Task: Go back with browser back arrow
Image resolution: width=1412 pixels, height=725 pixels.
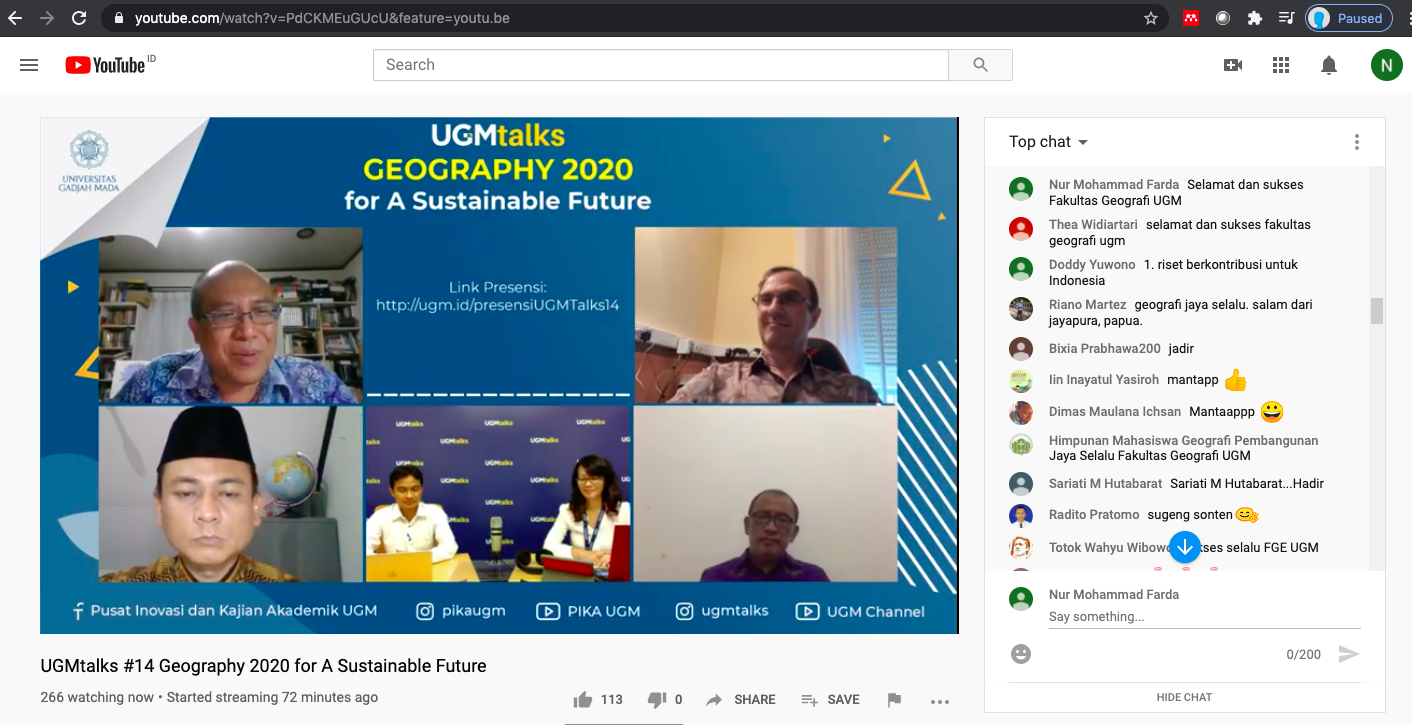Action: [15, 18]
